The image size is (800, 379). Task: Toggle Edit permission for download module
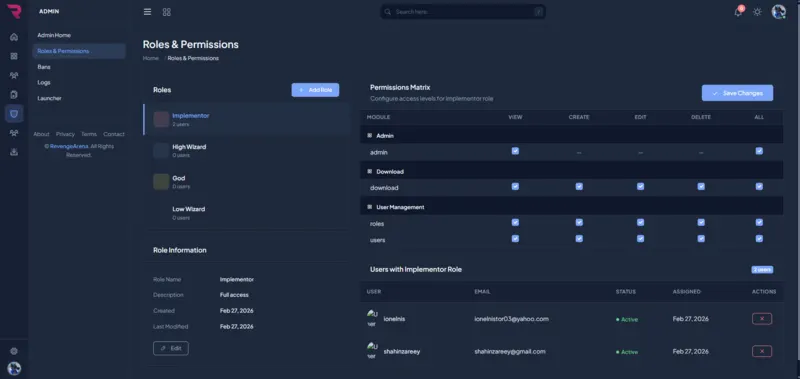point(640,187)
